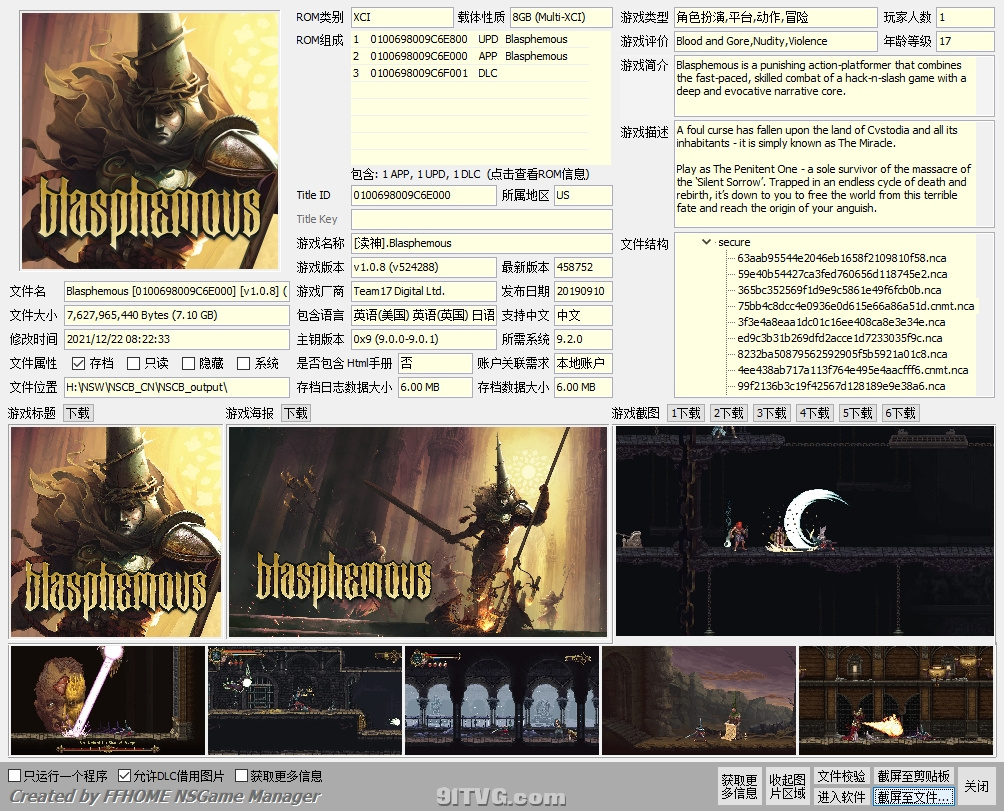Click the 文件校验 button

coord(841,777)
